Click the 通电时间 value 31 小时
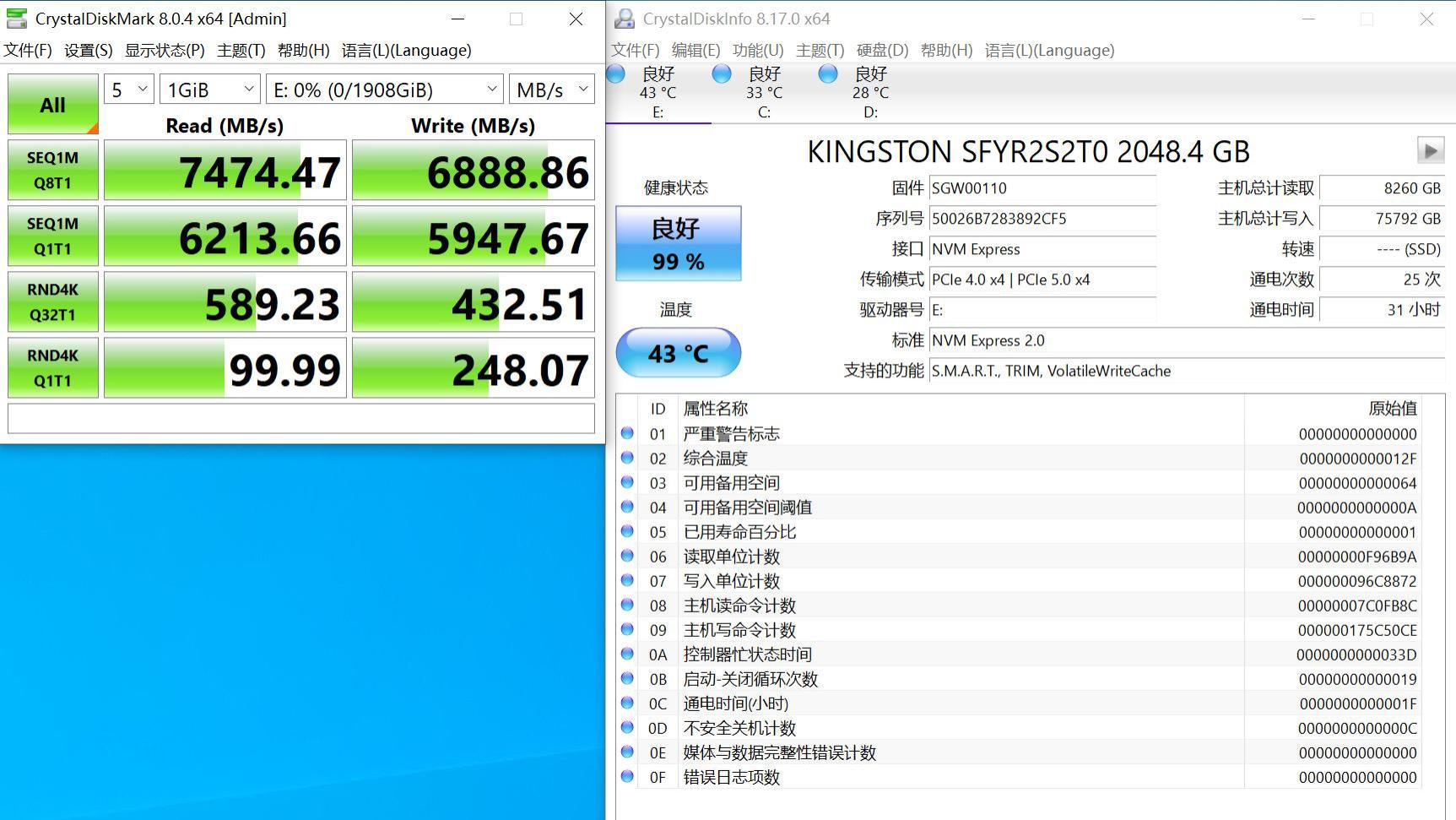 [1382, 310]
